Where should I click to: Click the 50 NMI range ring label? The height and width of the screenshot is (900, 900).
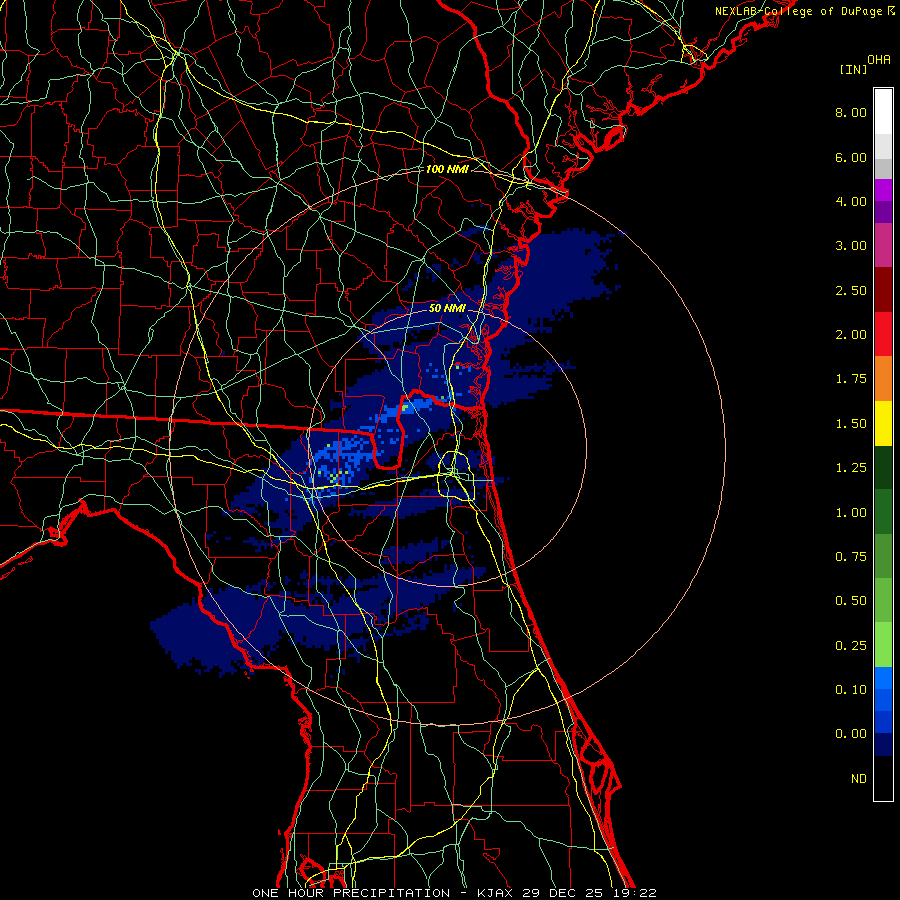(x=447, y=308)
